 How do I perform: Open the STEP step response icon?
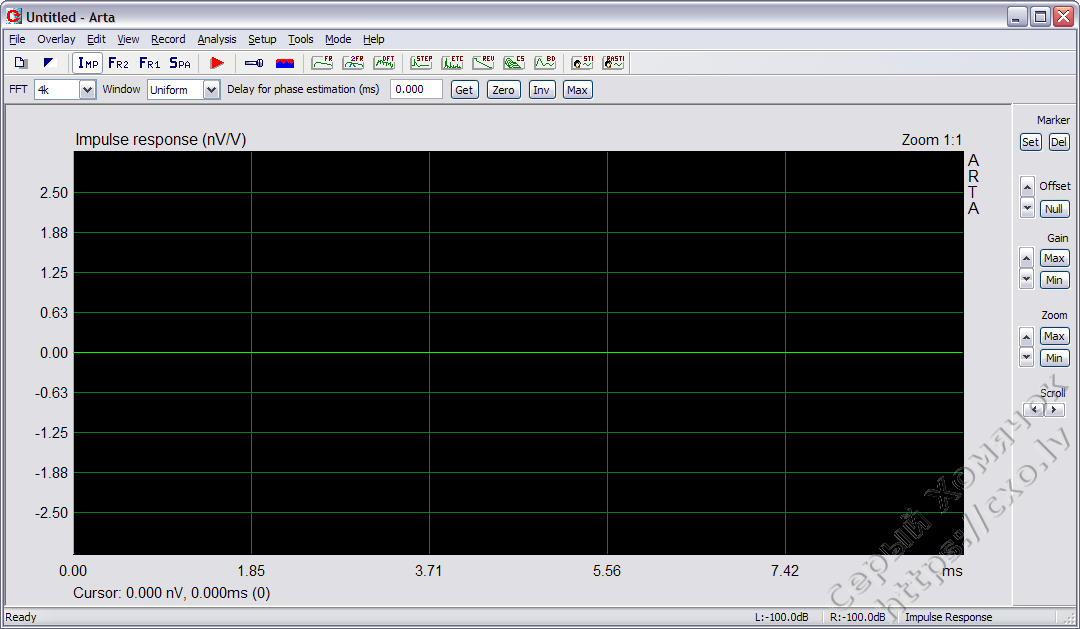422,62
